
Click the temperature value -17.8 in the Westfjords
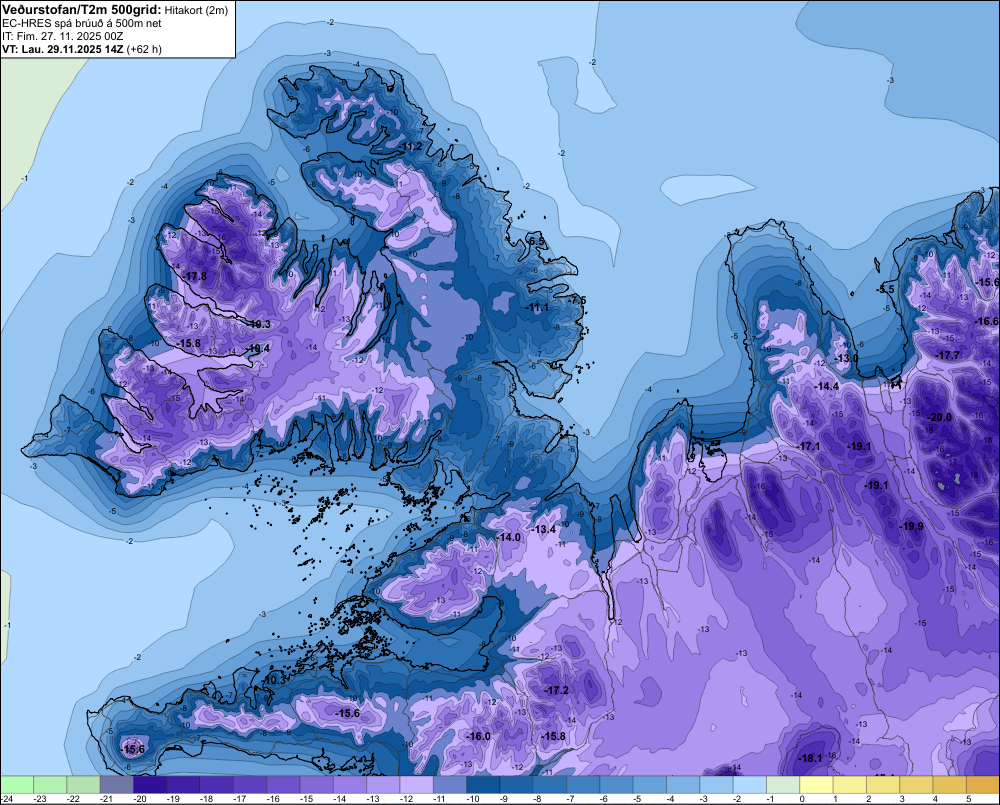(194, 276)
